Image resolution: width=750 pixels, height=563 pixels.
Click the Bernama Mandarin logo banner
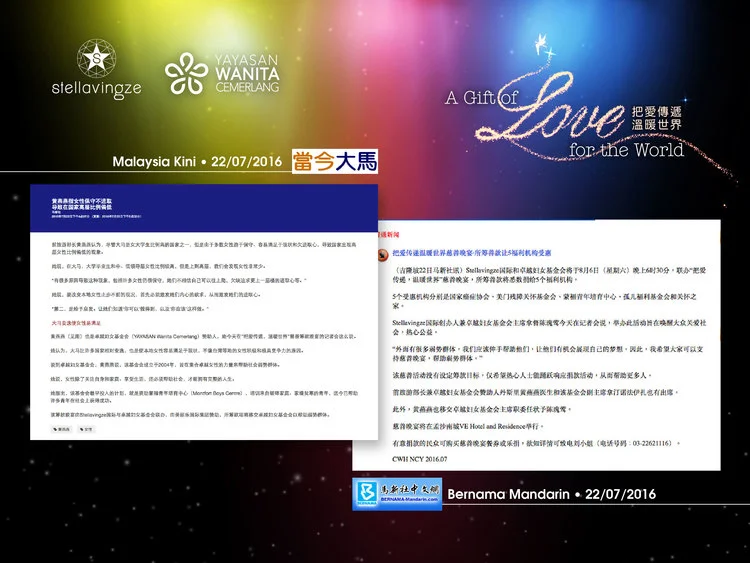point(397,494)
